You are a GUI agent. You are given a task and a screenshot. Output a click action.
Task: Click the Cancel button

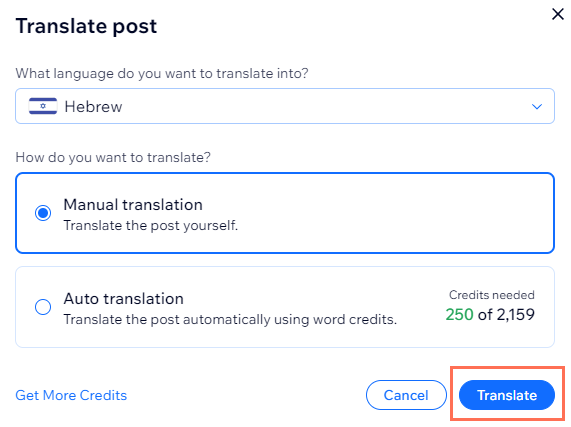pyautogui.click(x=406, y=395)
